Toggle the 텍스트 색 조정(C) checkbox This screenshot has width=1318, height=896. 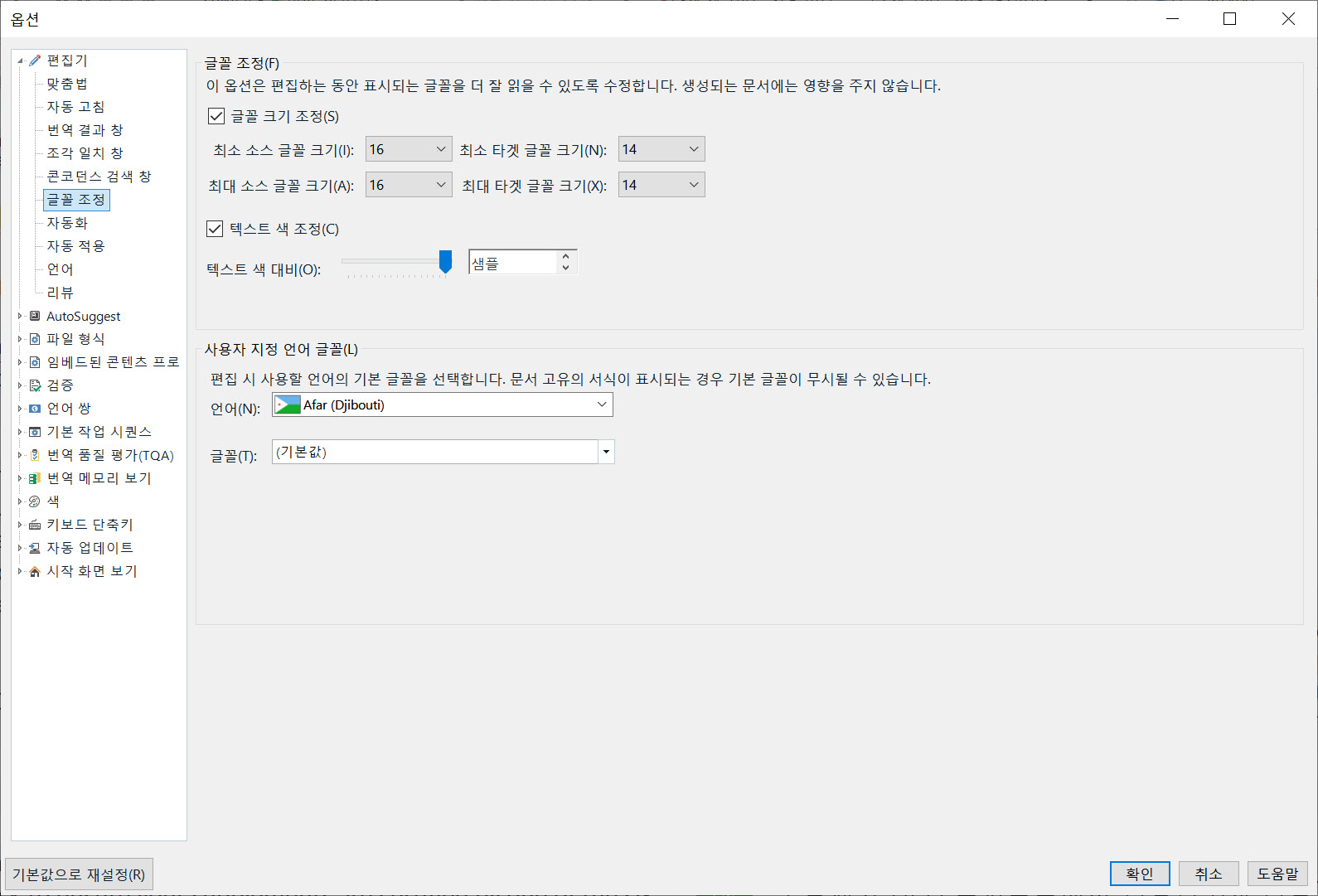point(215,229)
